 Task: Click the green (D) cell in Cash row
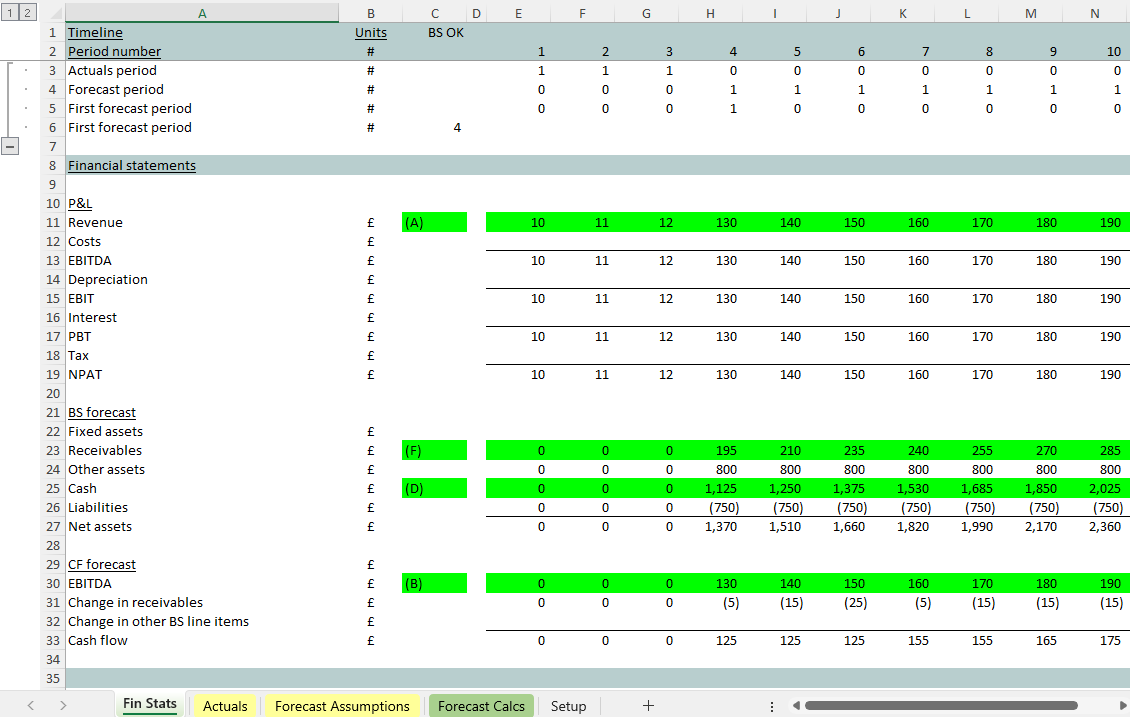[434, 489]
